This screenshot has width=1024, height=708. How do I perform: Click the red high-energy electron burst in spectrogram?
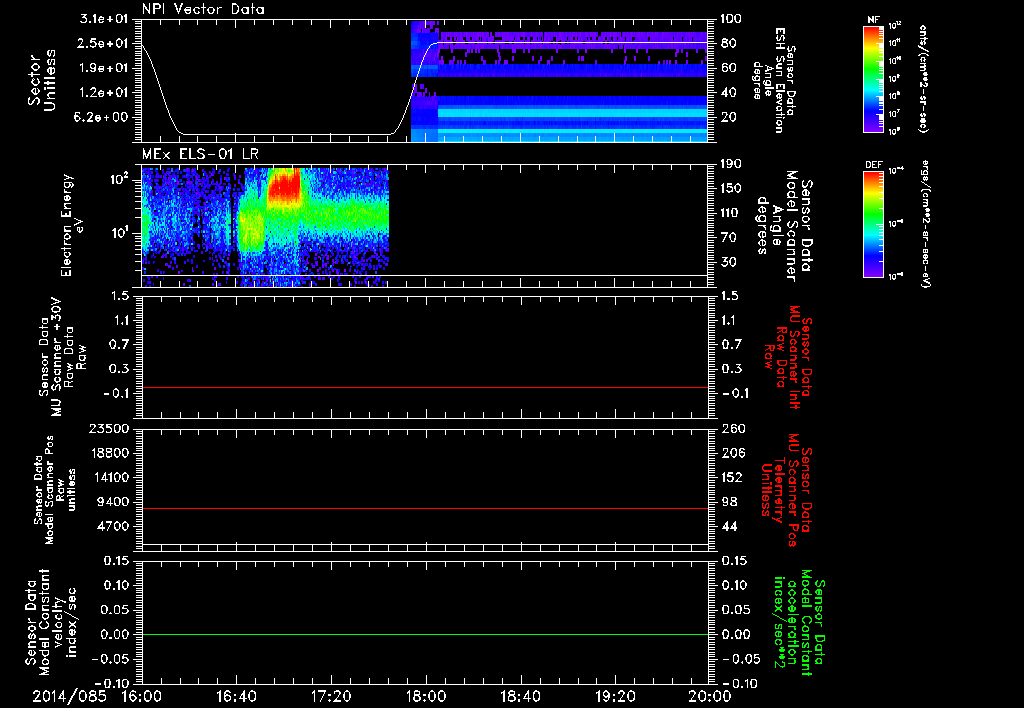pyautogui.click(x=284, y=186)
